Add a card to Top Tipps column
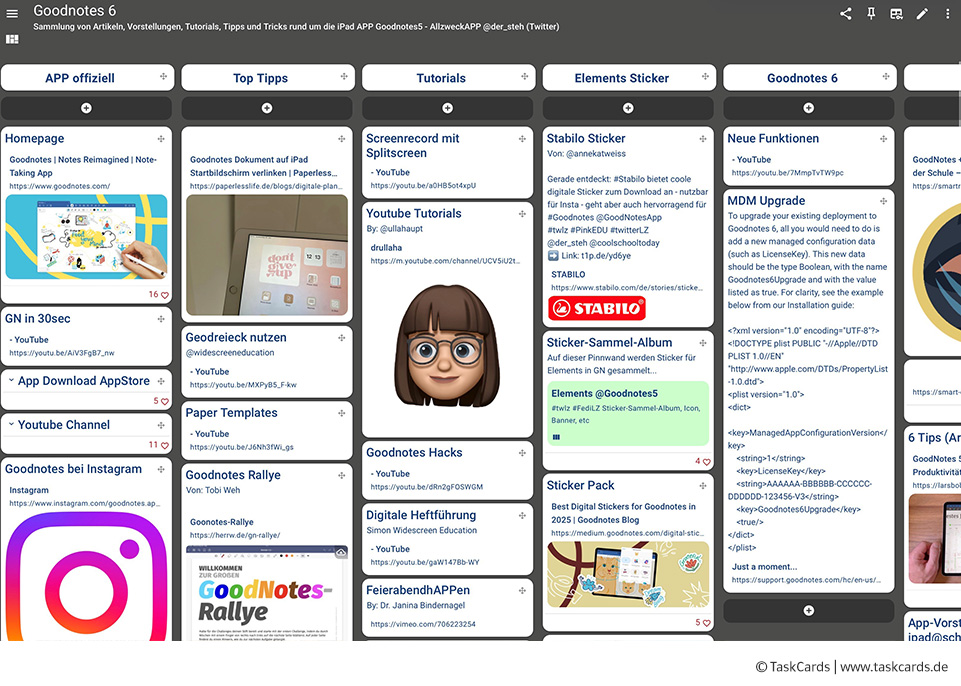Screen dimensions: 961x686 click(267, 108)
